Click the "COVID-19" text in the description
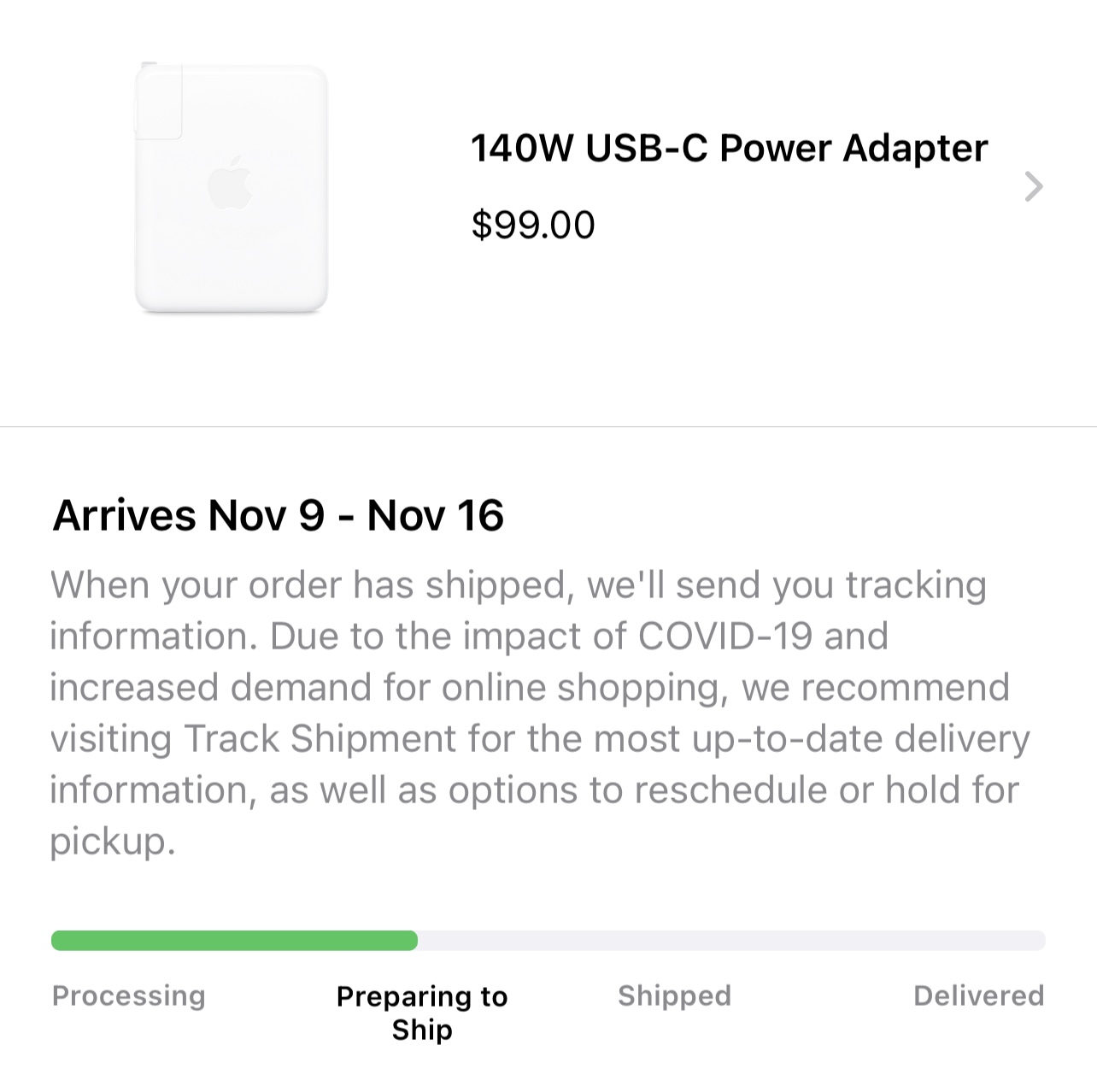Screen dimensions: 1097x1092 click(x=724, y=637)
